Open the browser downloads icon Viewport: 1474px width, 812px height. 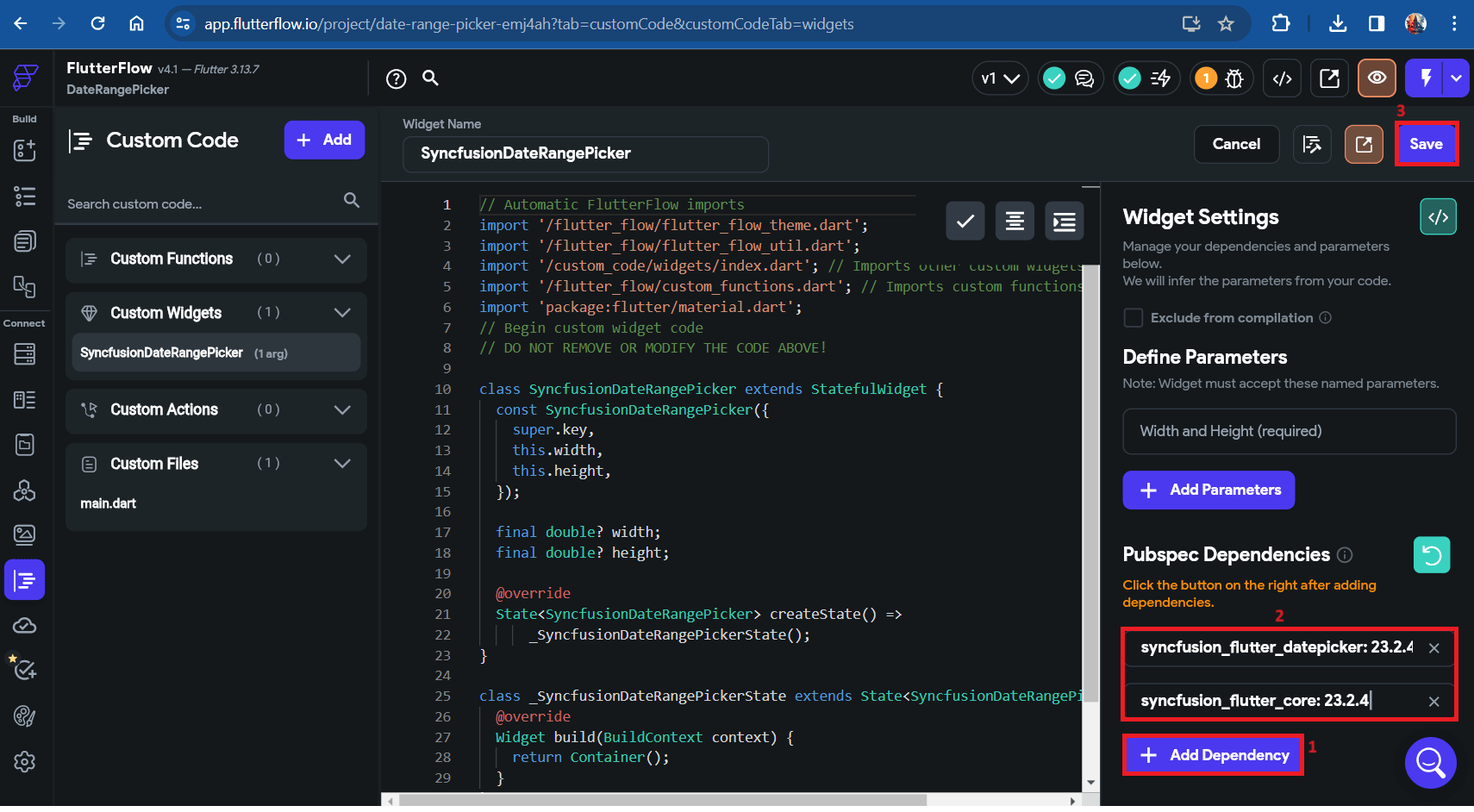coord(1338,23)
